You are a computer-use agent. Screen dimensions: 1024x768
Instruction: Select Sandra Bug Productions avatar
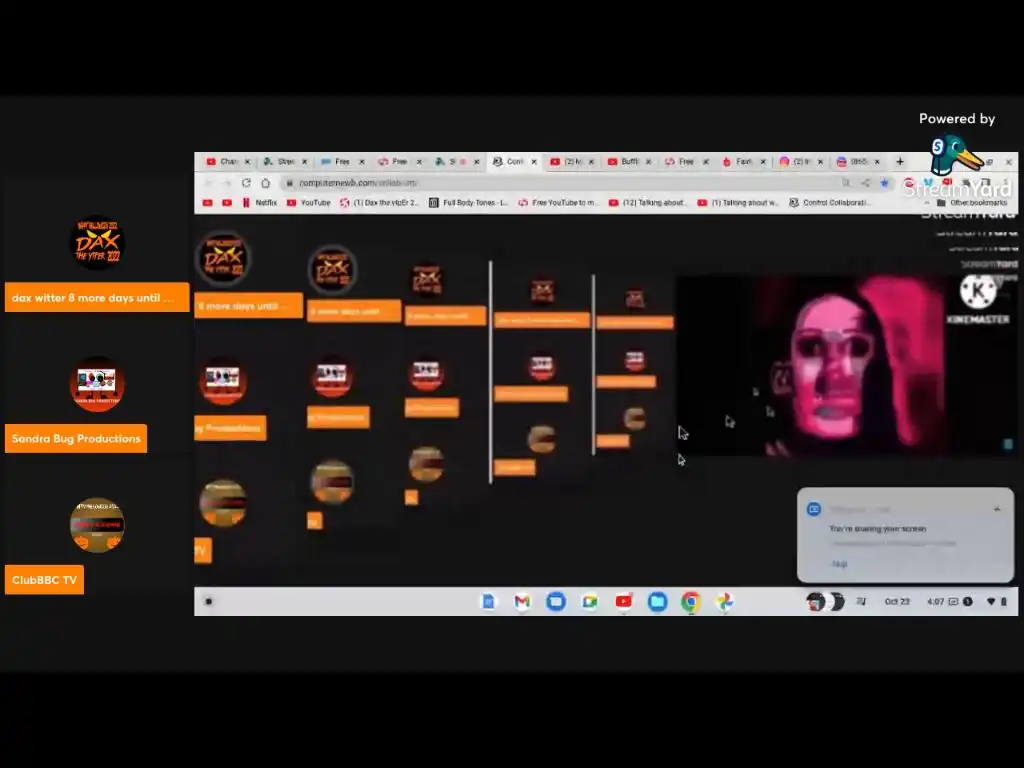[97, 384]
